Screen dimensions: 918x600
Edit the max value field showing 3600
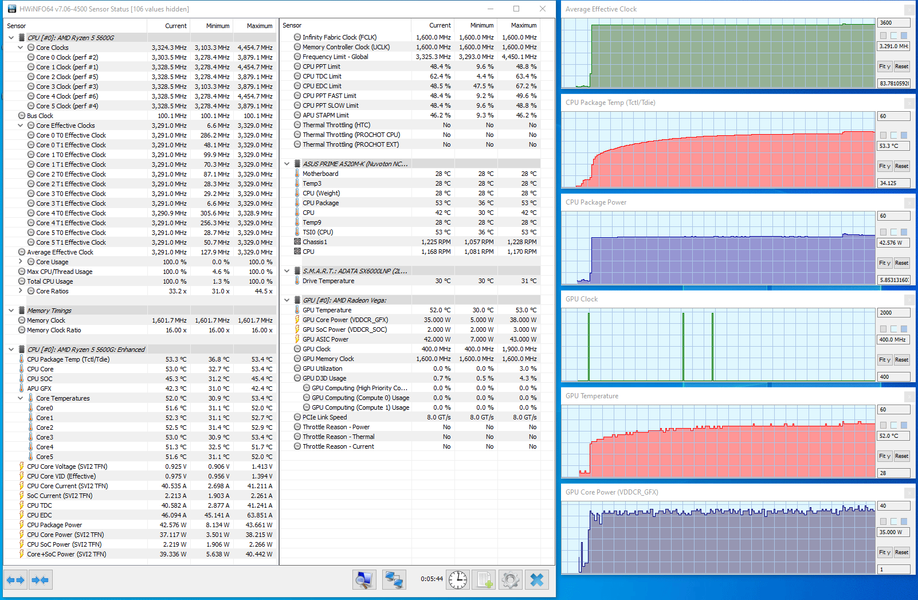pos(893,22)
